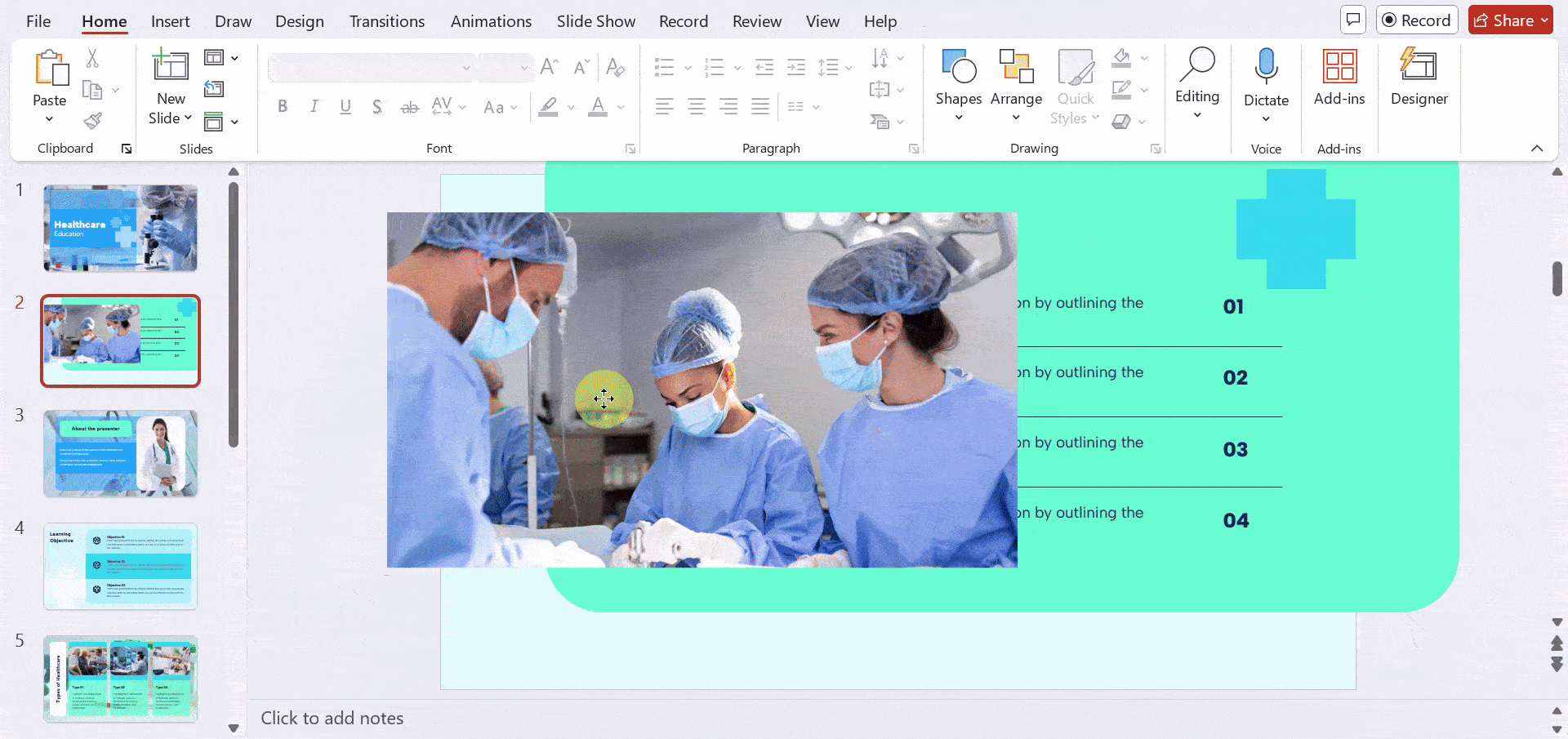
Task: Expand the Paste options dropdown
Action: click(x=49, y=118)
